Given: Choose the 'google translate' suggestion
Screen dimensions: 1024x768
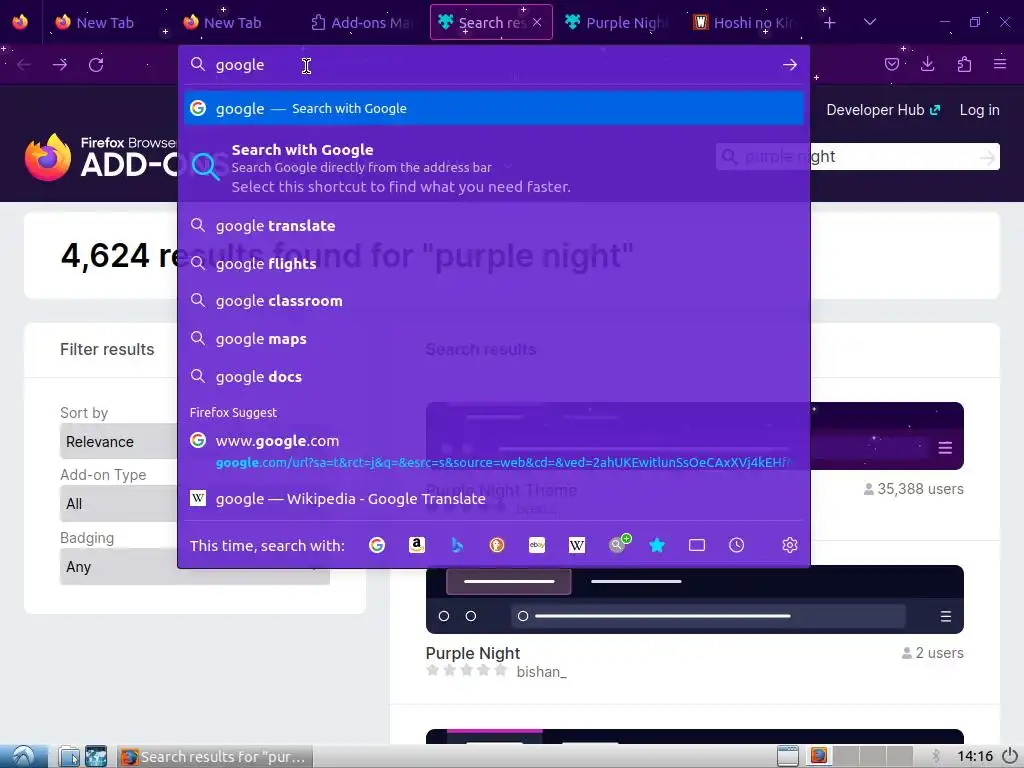Looking at the screenshot, I should [x=494, y=226].
